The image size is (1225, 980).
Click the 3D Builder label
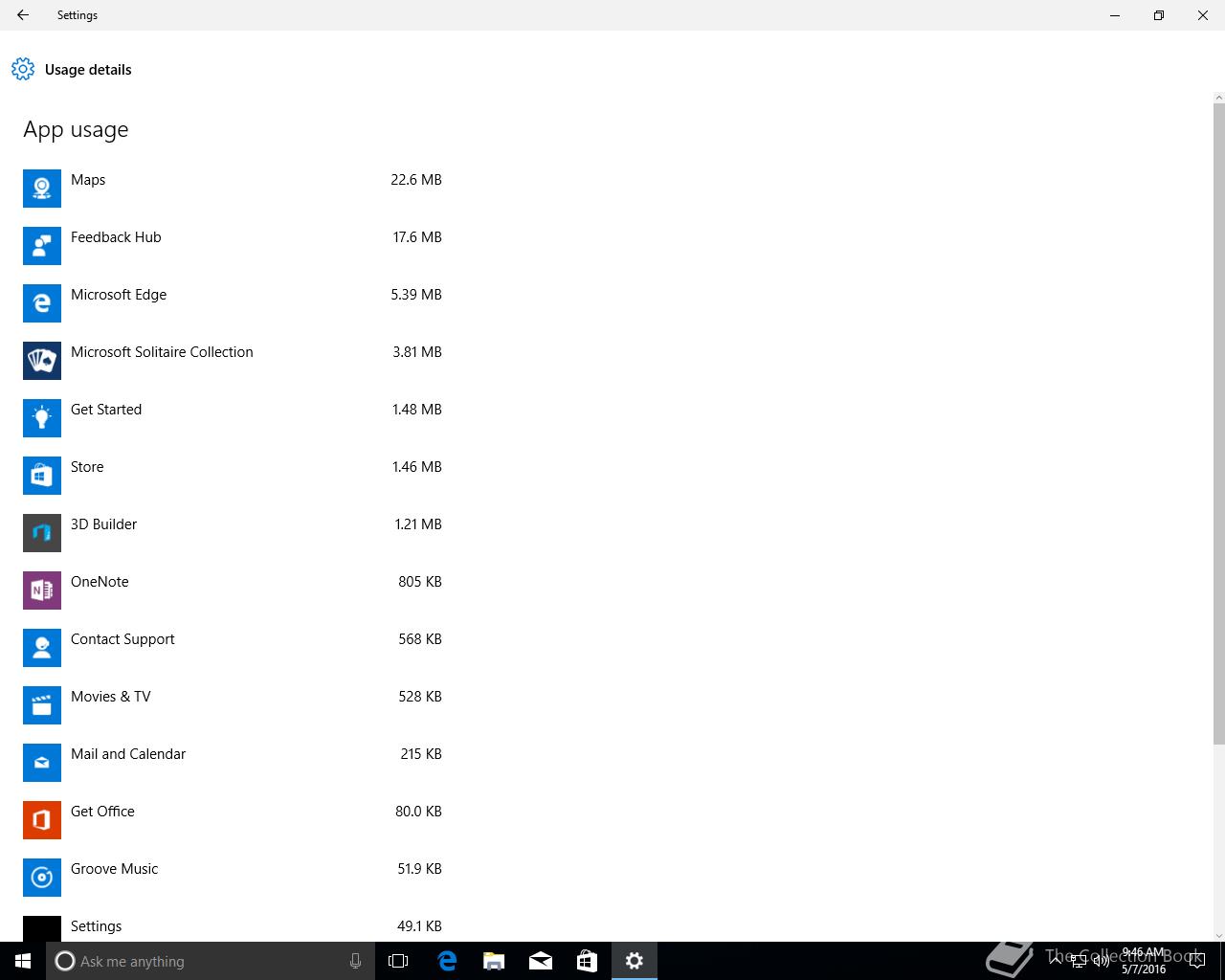point(103,524)
